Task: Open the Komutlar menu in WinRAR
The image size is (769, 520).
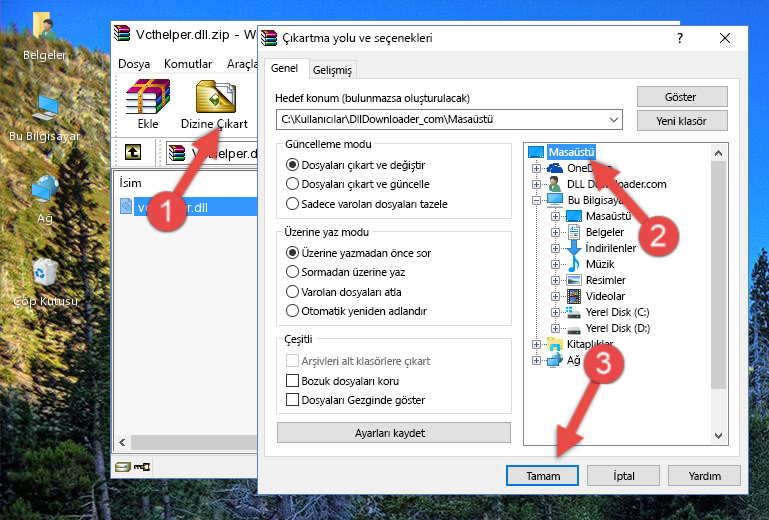Action: click(x=188, y=64)
